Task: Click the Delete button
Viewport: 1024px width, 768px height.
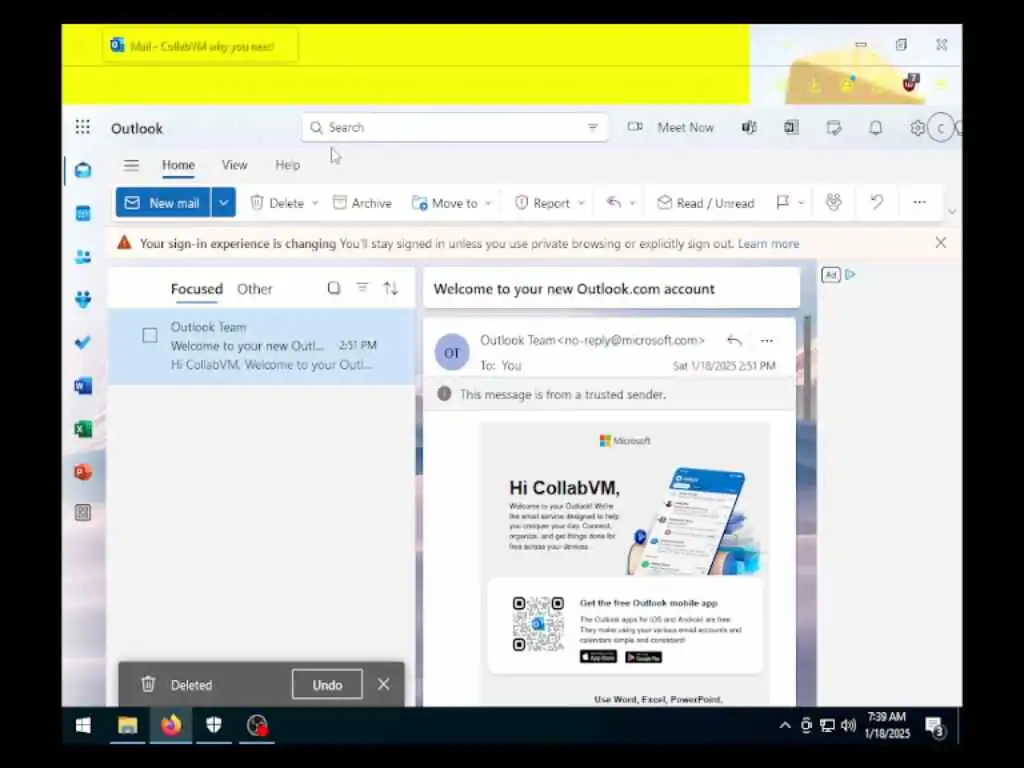Action: [278, 203]
